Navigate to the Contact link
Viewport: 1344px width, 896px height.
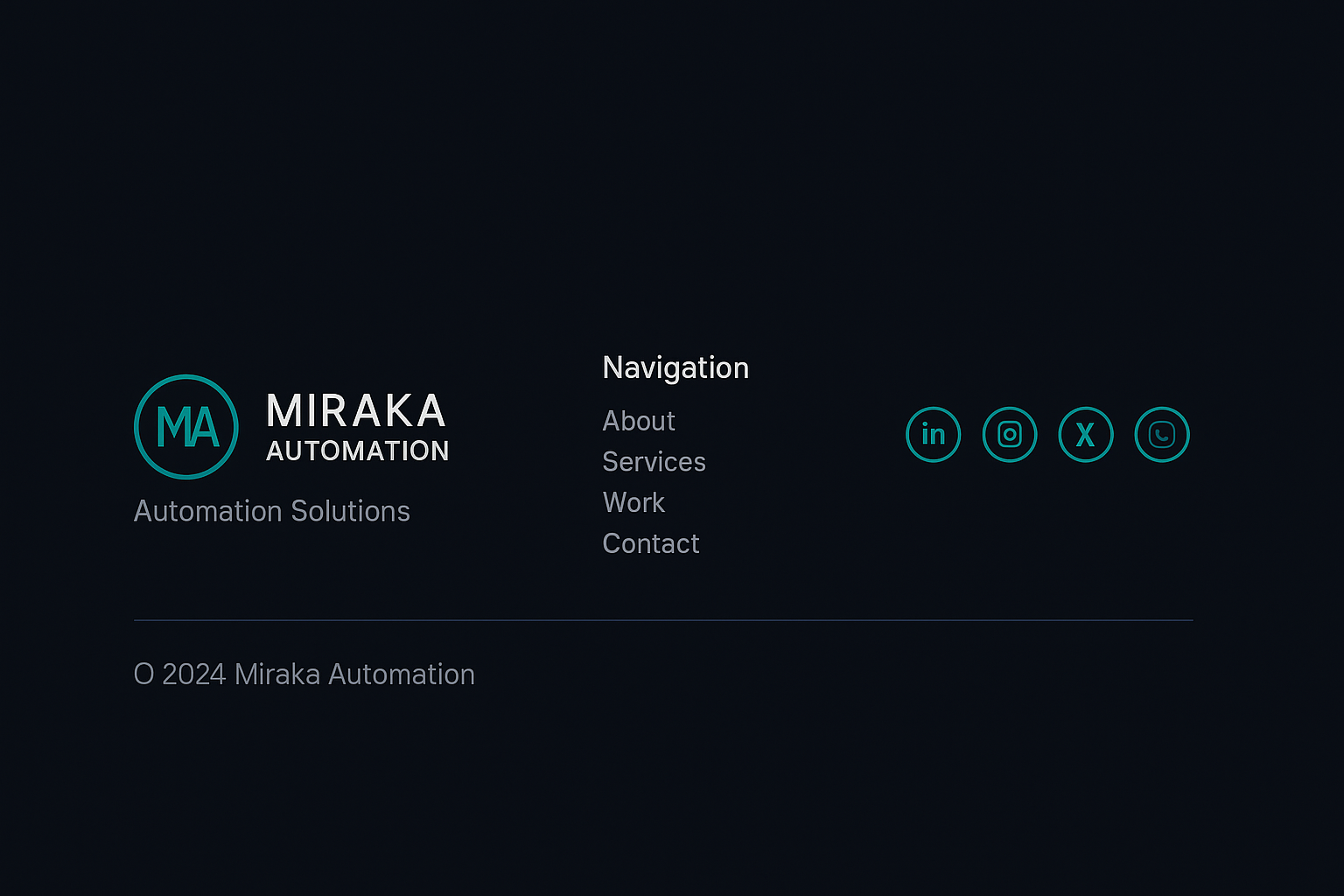pos(651,543)
